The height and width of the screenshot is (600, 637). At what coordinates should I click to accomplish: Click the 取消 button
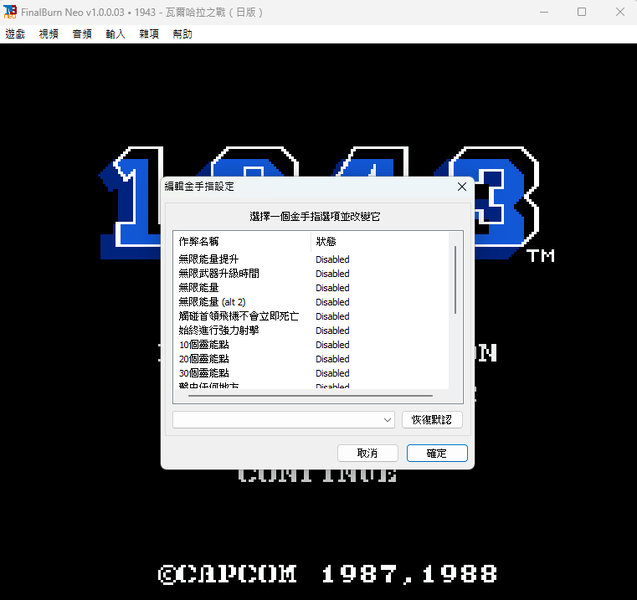(367, 453)
